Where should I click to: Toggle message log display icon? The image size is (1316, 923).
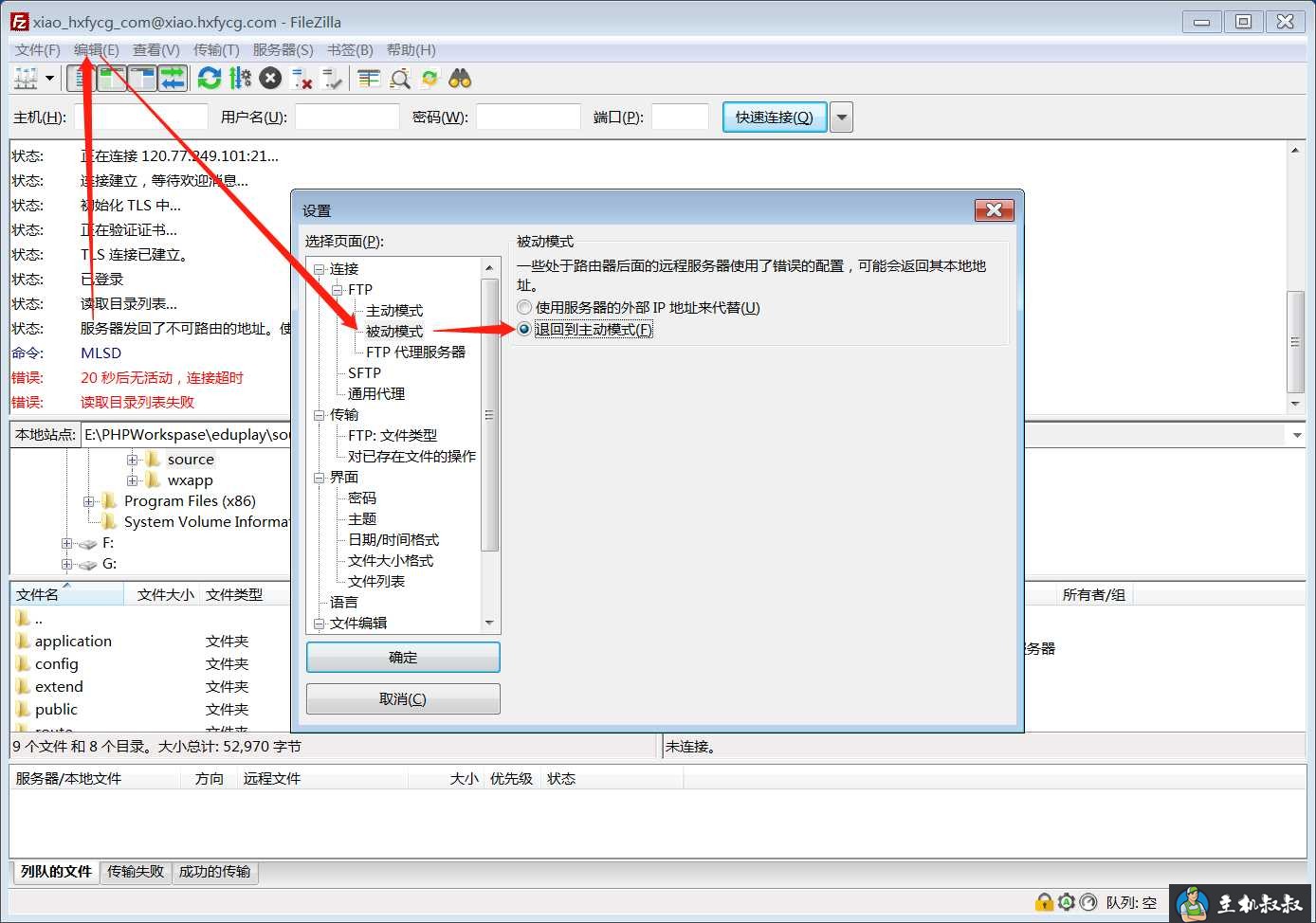[x=82, y=79]
